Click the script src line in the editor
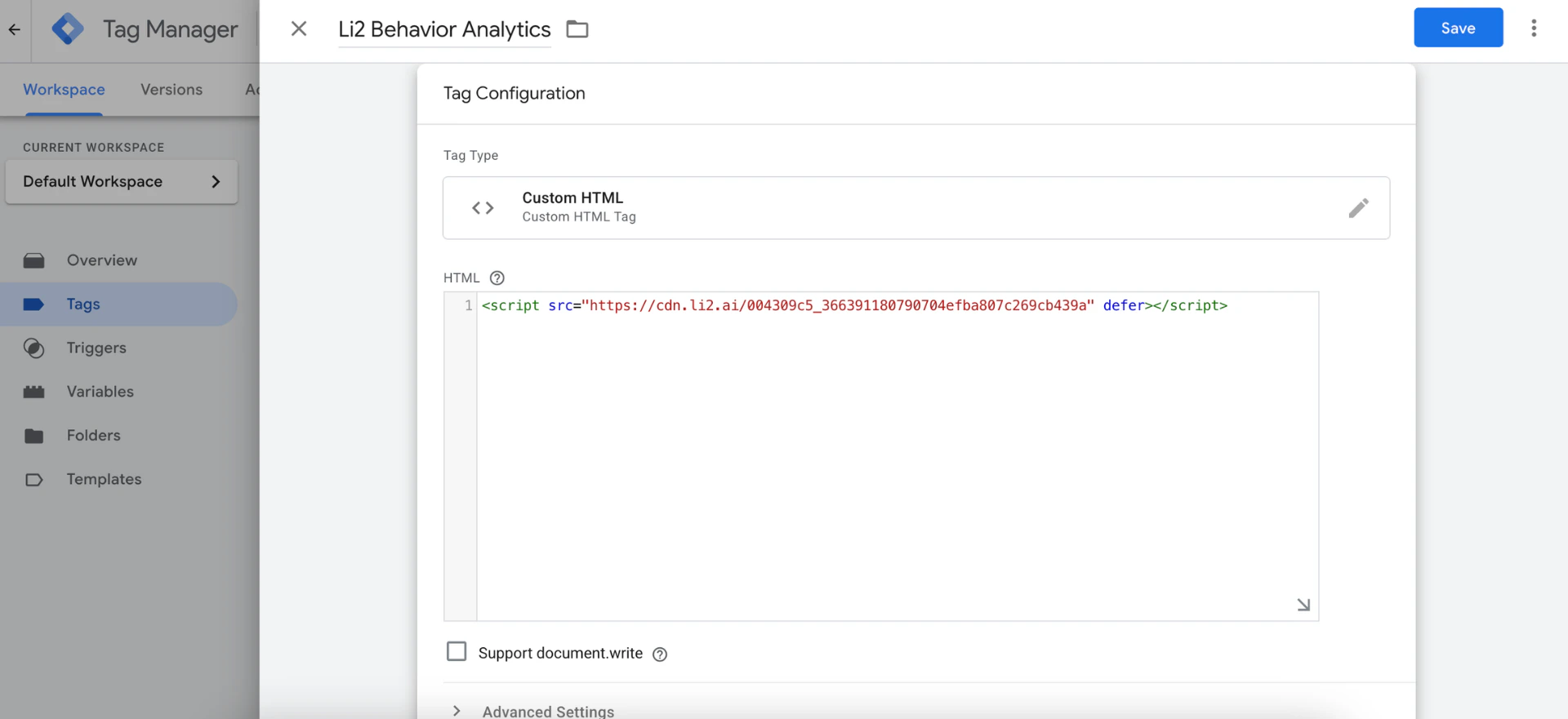The image size is (1568, 719). pyautogui.click(x=854, y=305)
